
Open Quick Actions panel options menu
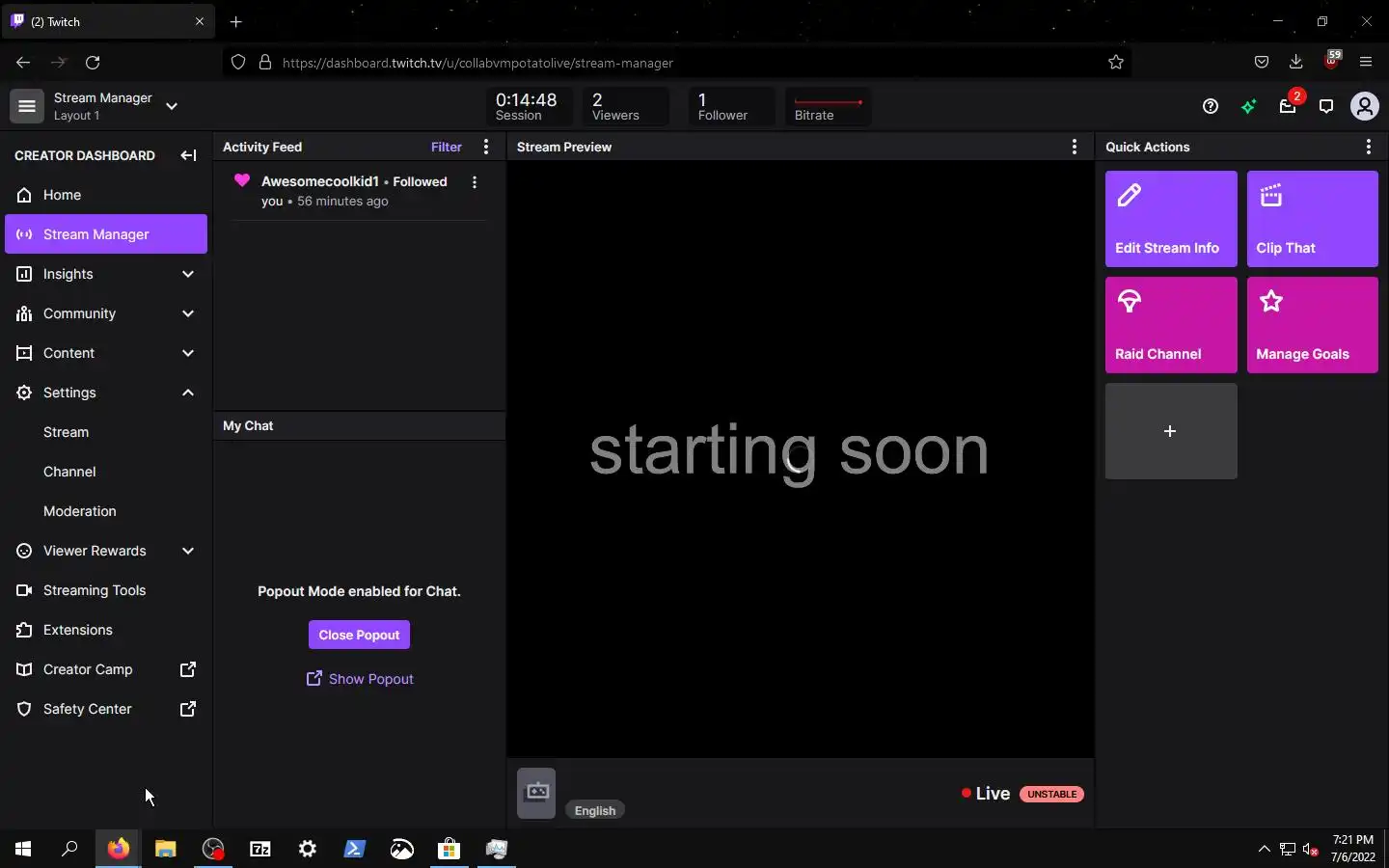pos(1368,147)
